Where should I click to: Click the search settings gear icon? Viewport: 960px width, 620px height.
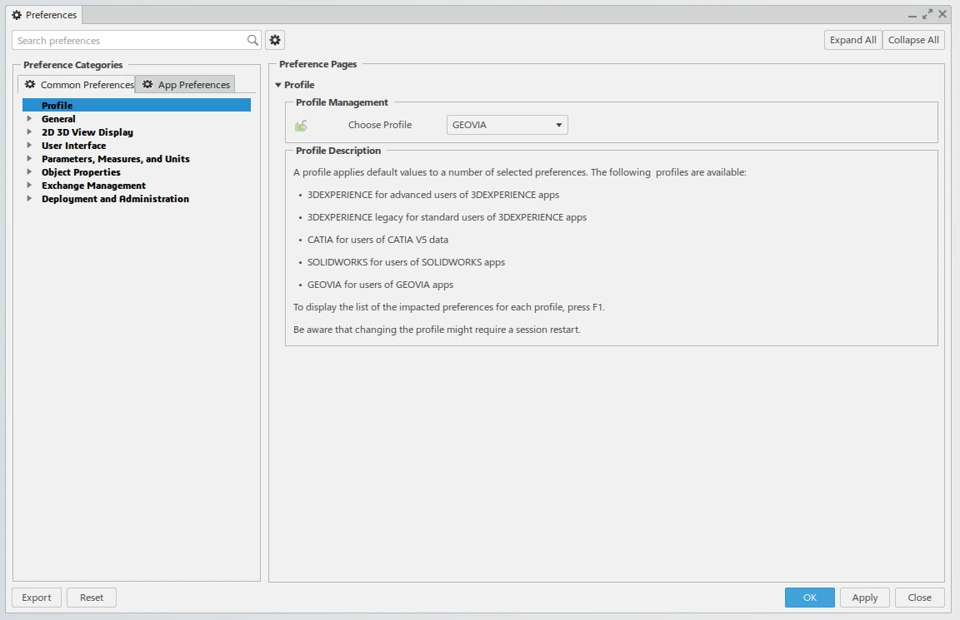tap(275, 40)
